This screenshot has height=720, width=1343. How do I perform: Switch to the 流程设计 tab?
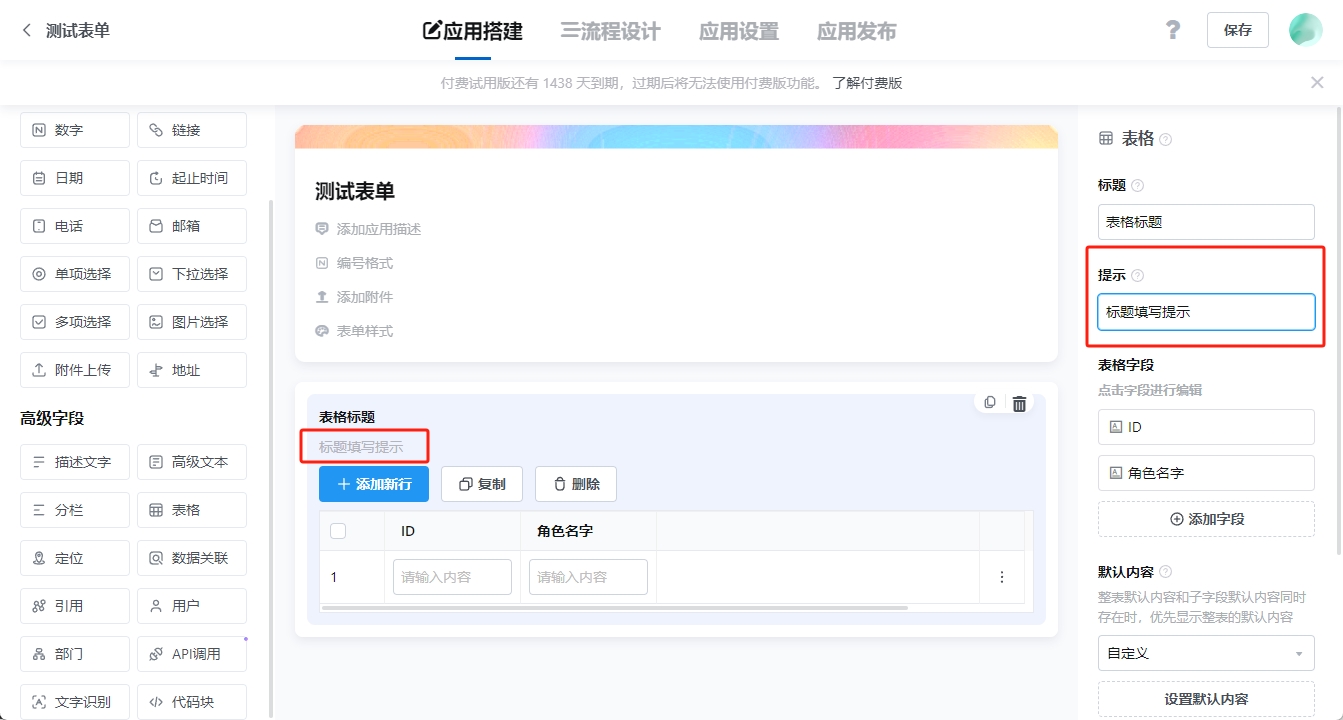pyautogui.click(x=610, y=31)
